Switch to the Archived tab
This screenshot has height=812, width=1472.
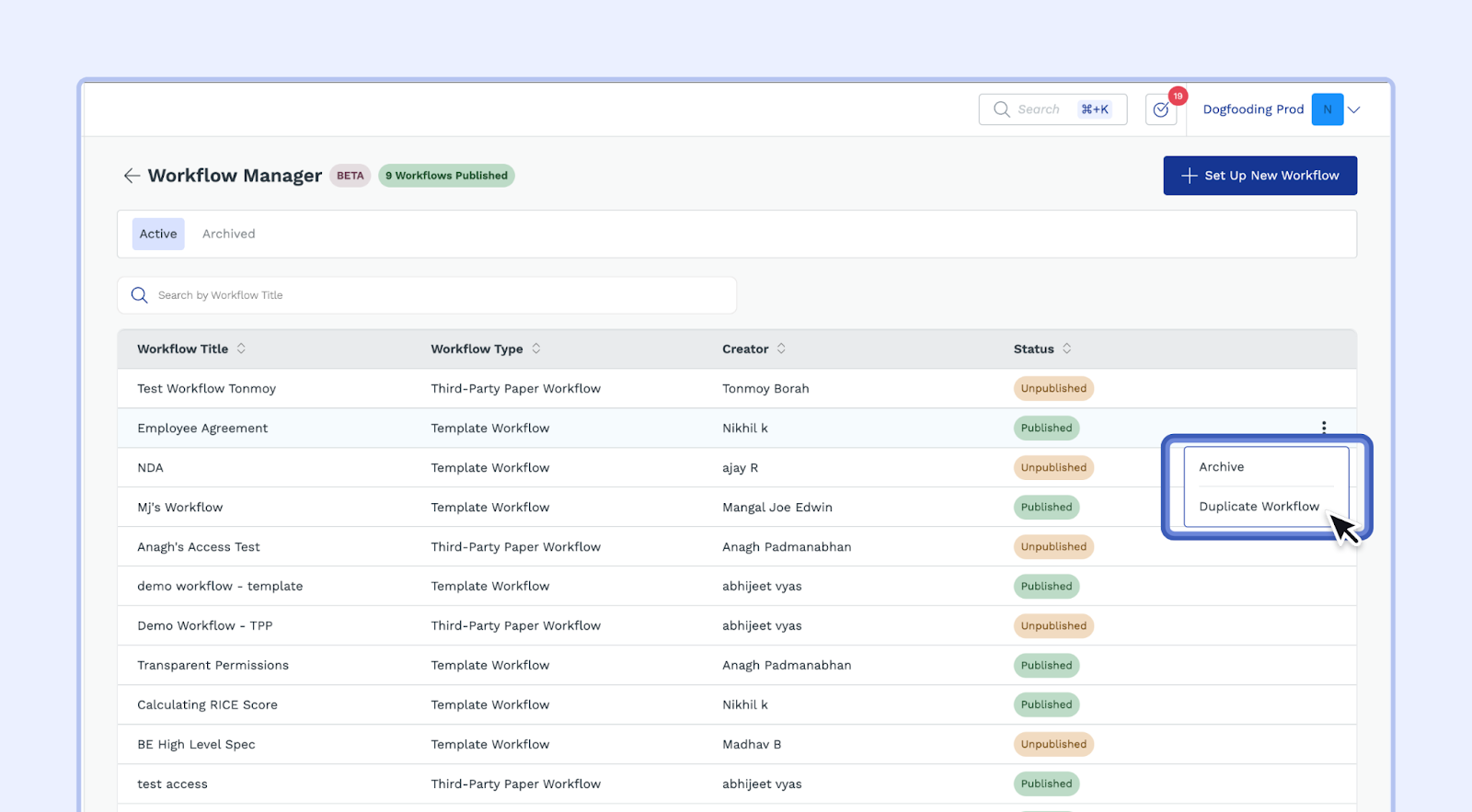click(229, 234)
